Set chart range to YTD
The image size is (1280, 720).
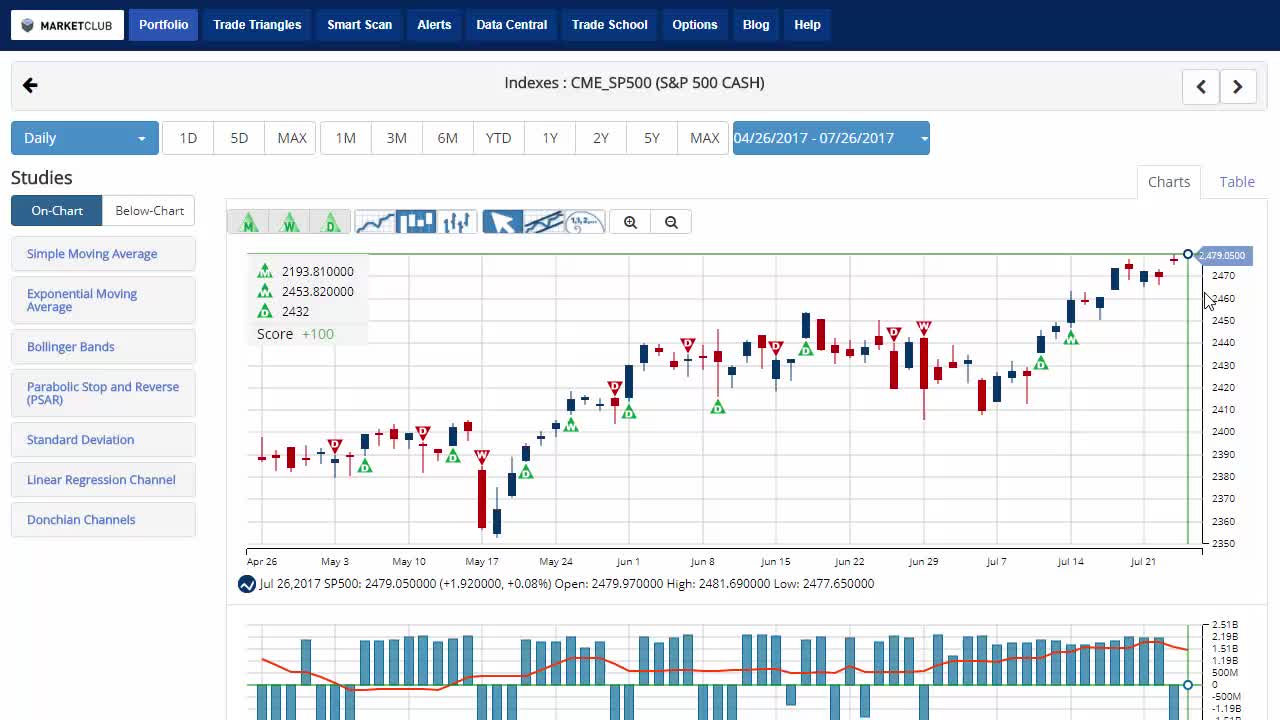pyautogui.click(x=499, y=138)
